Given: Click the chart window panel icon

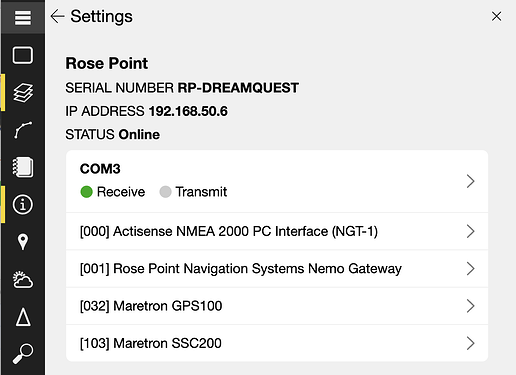Looking at the screenshot, I should tap(23, 55).
